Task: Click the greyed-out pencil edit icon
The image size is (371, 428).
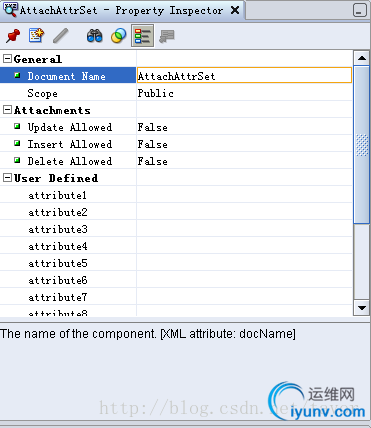Action: pyautogui.click(x=61, y=36)
